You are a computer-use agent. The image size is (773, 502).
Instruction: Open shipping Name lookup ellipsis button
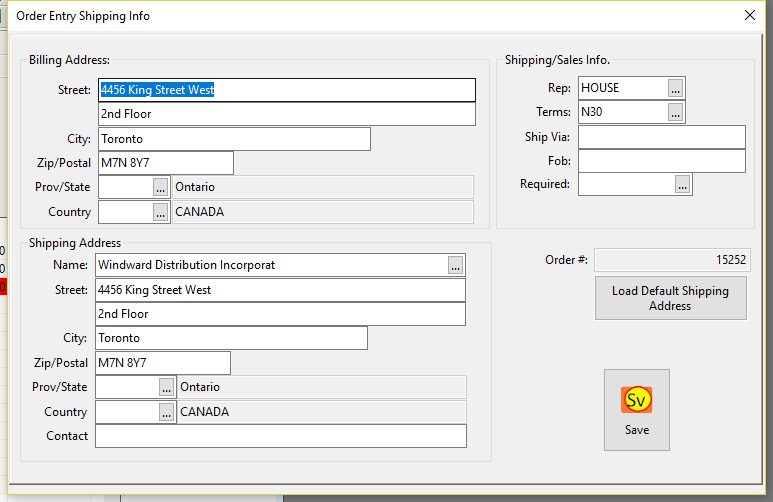[x=455, y=265]
